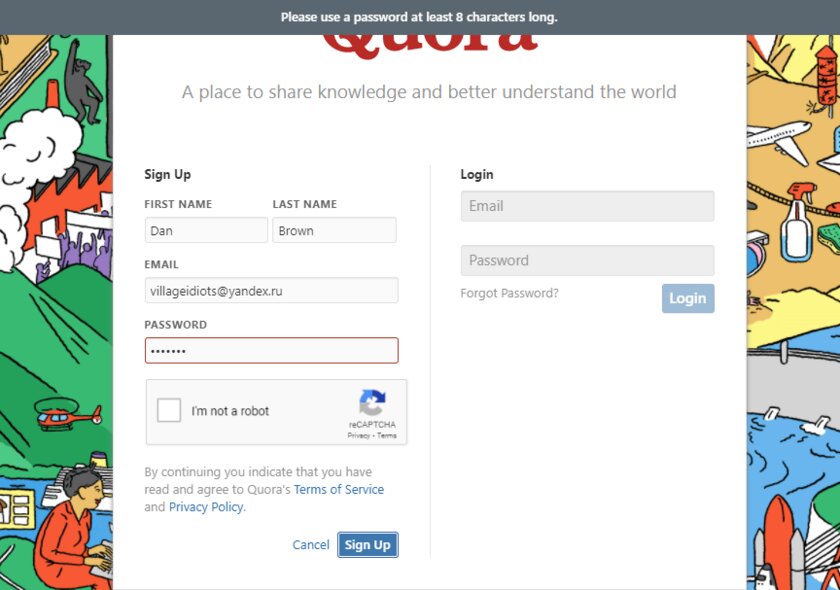This screenshot has height=590, width=840.
Task: Open the Forgot Password link
Action: click(509, 293)
